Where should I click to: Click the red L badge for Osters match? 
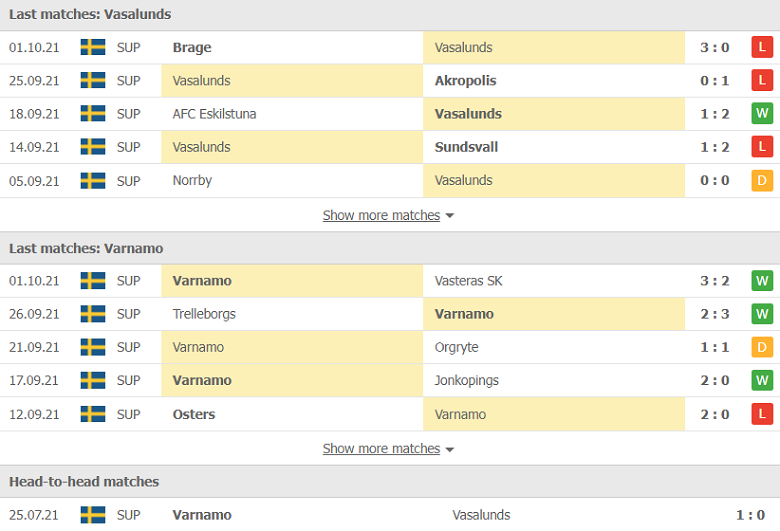(762, 414)
